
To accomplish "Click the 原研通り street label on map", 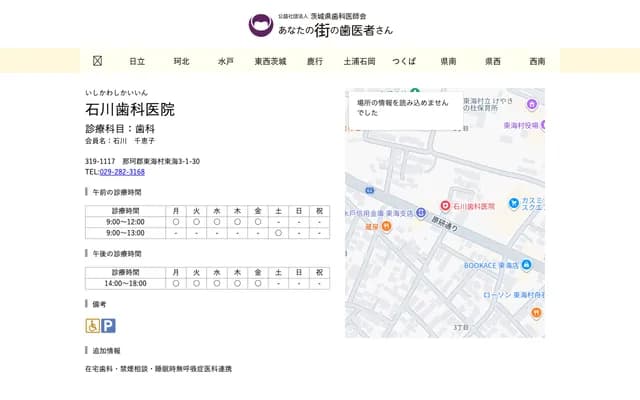I will [444, 223].
